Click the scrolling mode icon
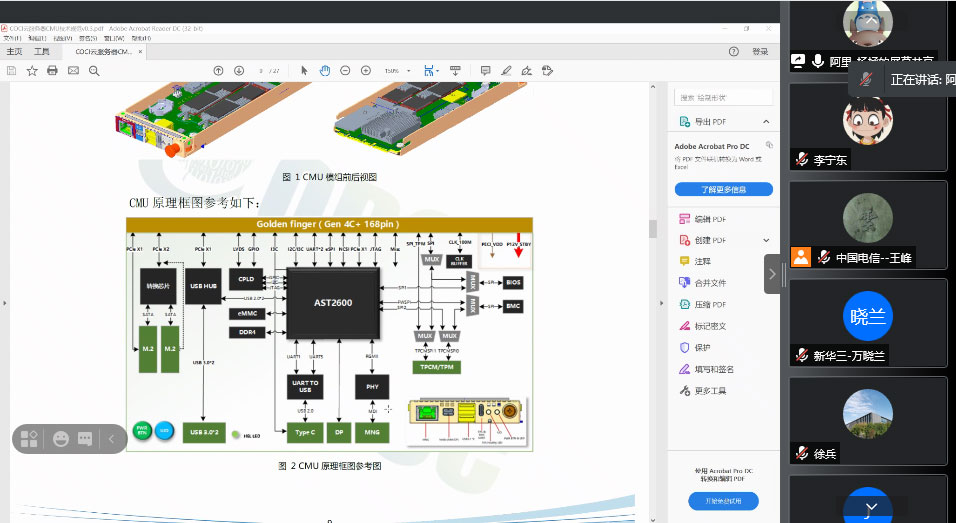The image size is (956, 523). [455, 71]
